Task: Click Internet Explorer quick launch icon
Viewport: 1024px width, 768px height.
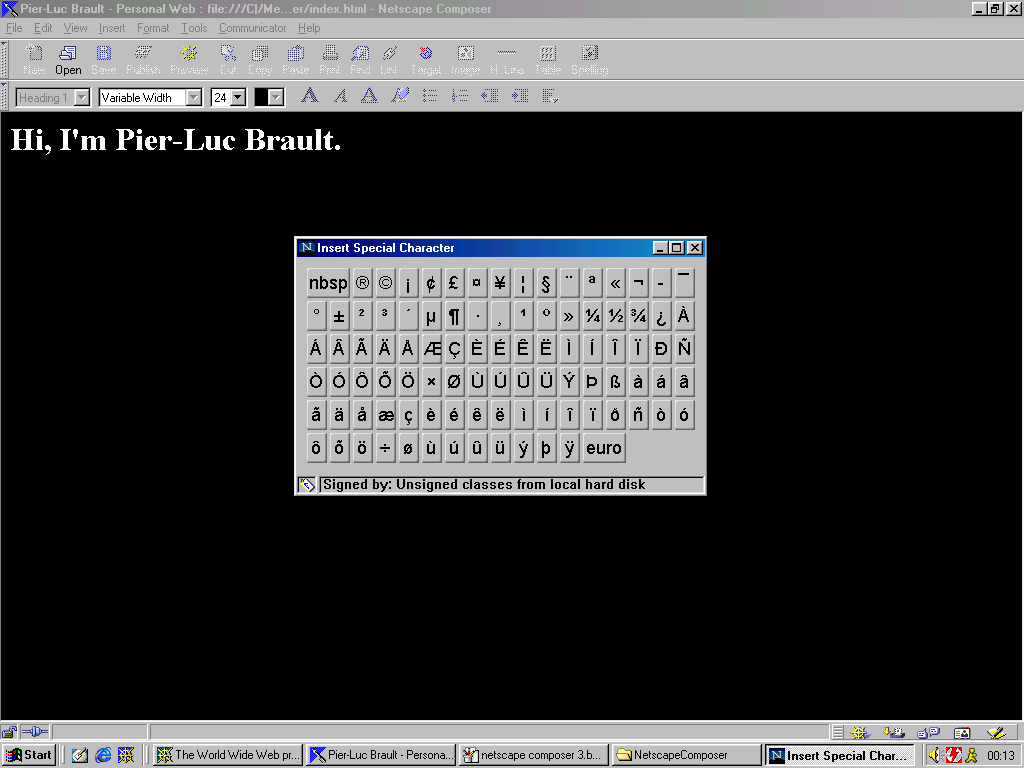Action: (103, 755)
